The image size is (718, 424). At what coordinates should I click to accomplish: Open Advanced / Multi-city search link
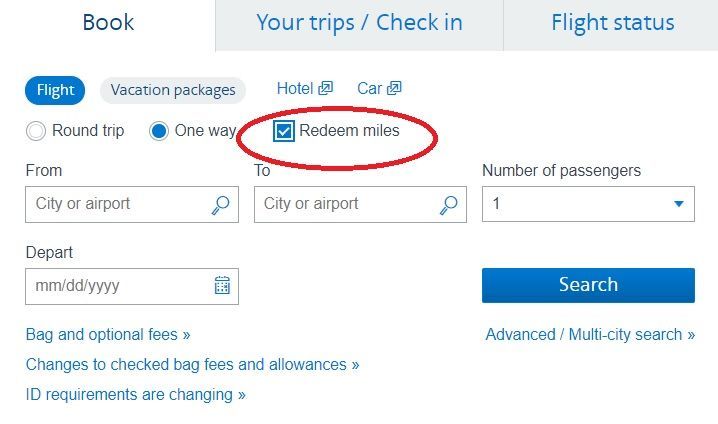pyautogui.click(x=590, y=335)
